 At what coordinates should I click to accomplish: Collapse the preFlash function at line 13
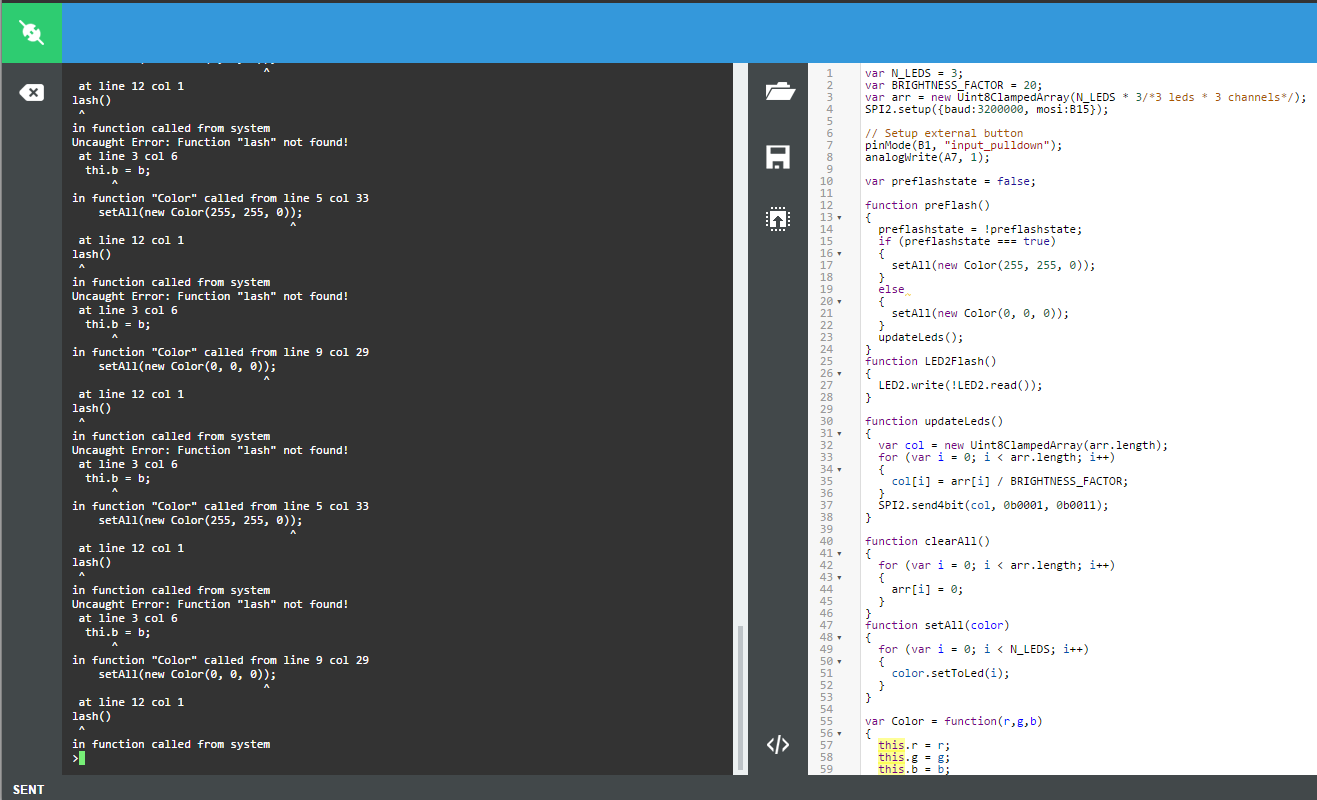coord(839,217)
